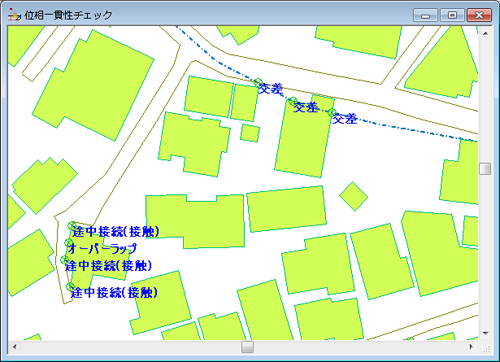
Task: Click the topmost 途中接続(接触) marker circle
Action: click(72, 226)
